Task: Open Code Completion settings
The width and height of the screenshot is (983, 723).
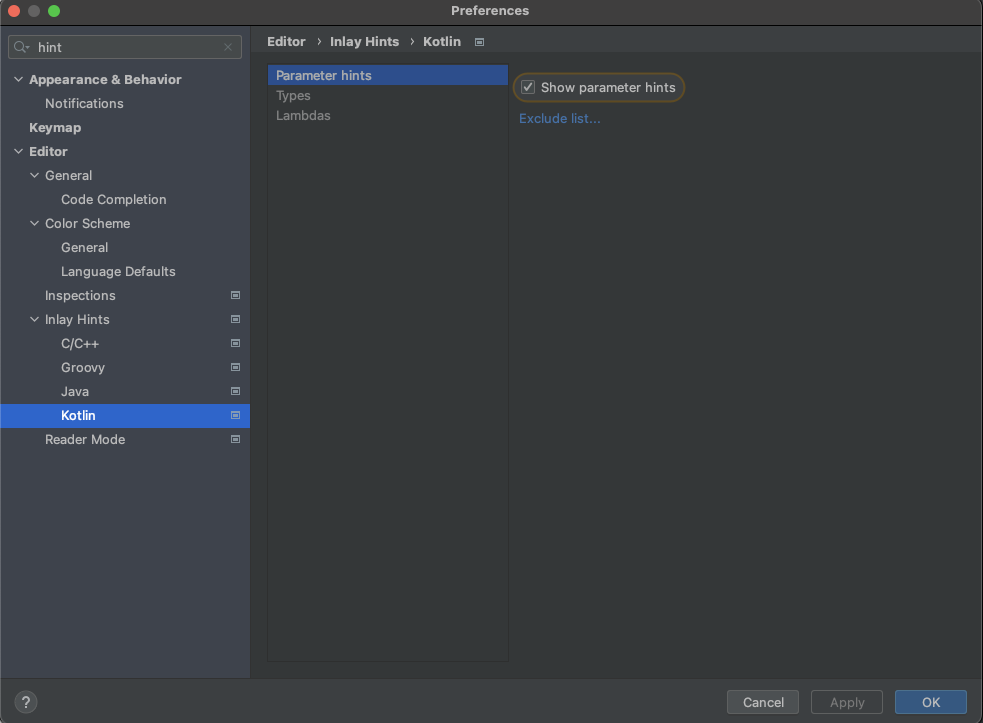Action: [x=113, y=199]
